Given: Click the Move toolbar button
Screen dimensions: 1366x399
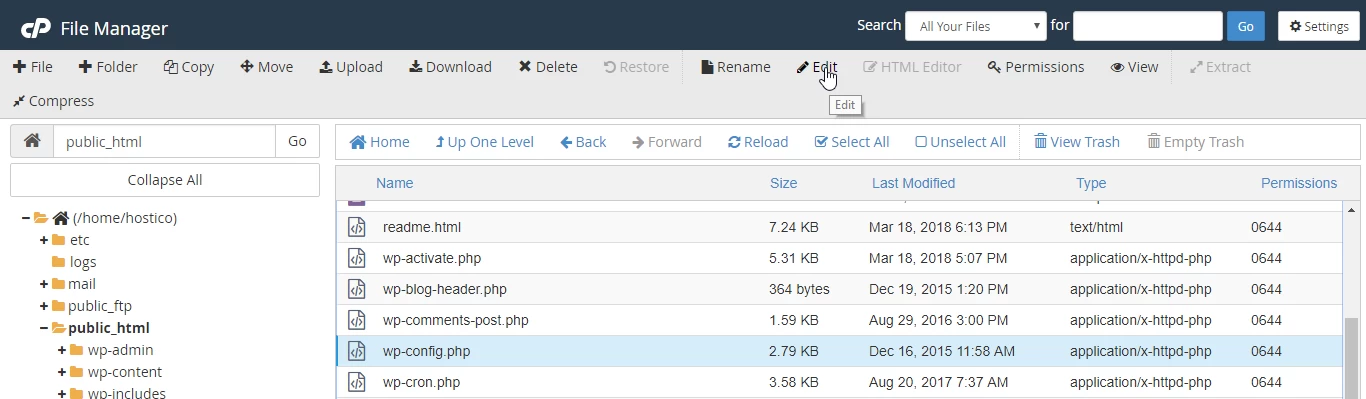Looking at the screenshot, I should click(267, 67).
